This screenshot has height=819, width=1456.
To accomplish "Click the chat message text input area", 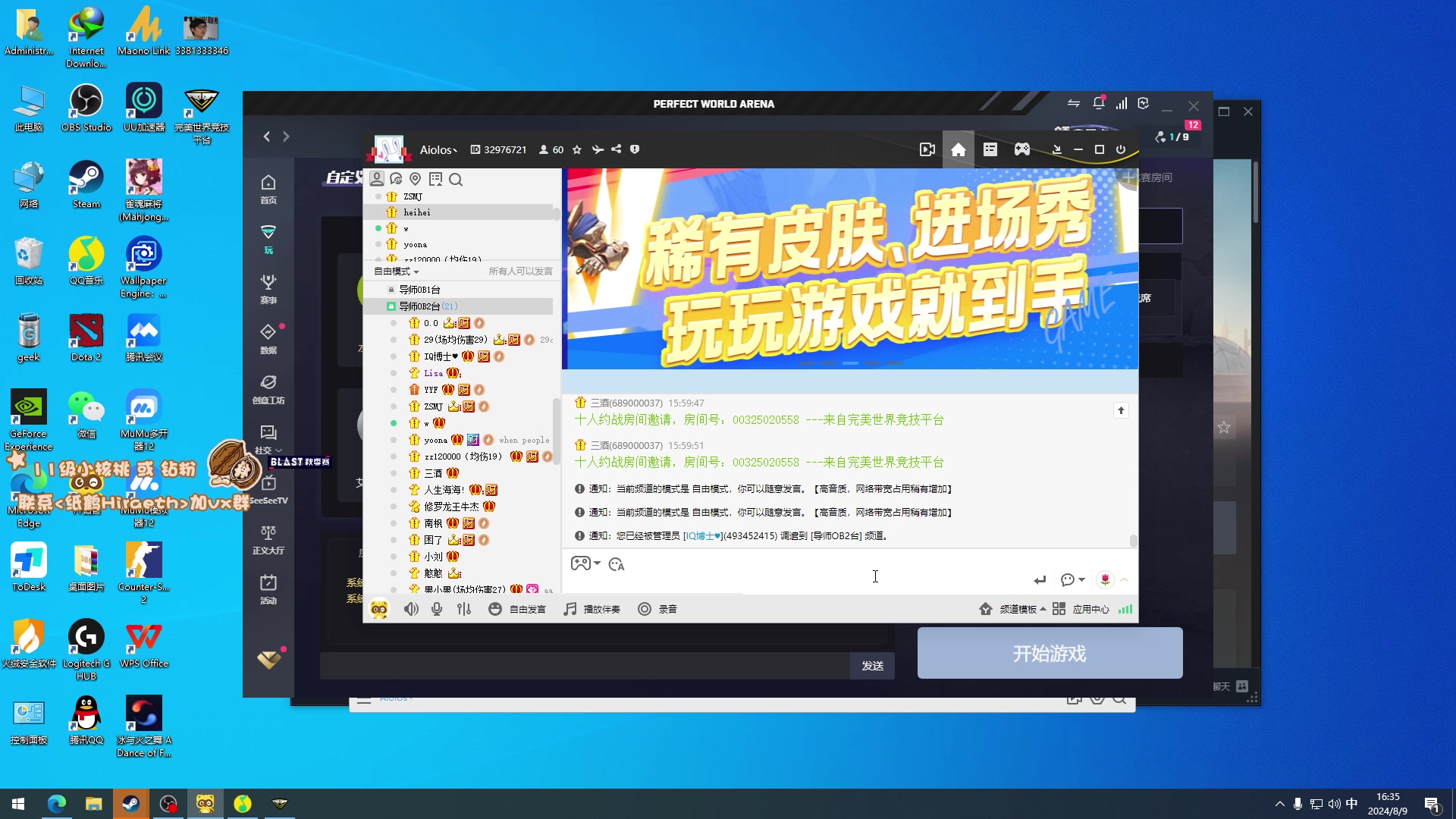I will click(796, 580).
